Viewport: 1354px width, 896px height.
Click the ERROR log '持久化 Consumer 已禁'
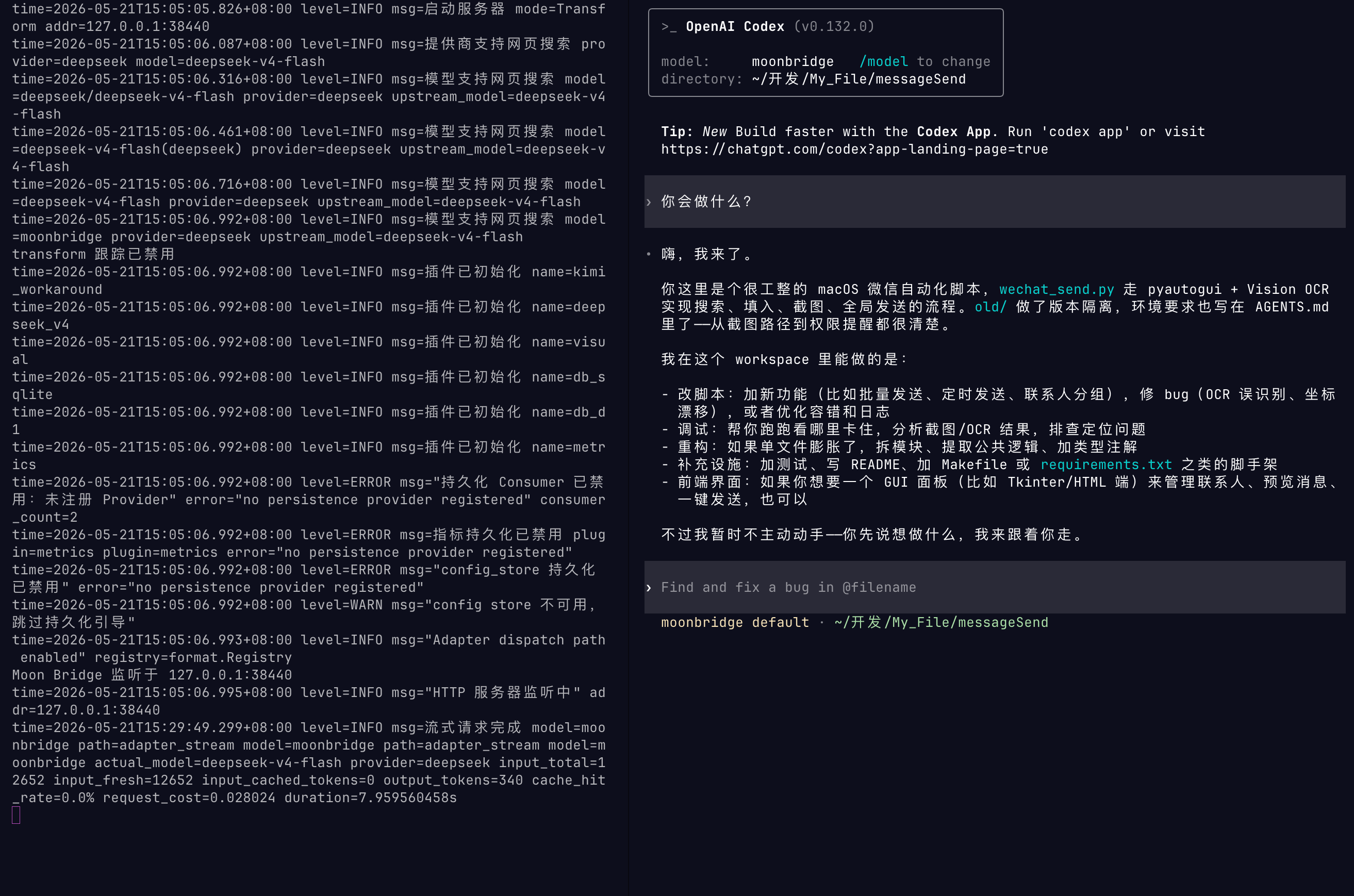point(309,500)
